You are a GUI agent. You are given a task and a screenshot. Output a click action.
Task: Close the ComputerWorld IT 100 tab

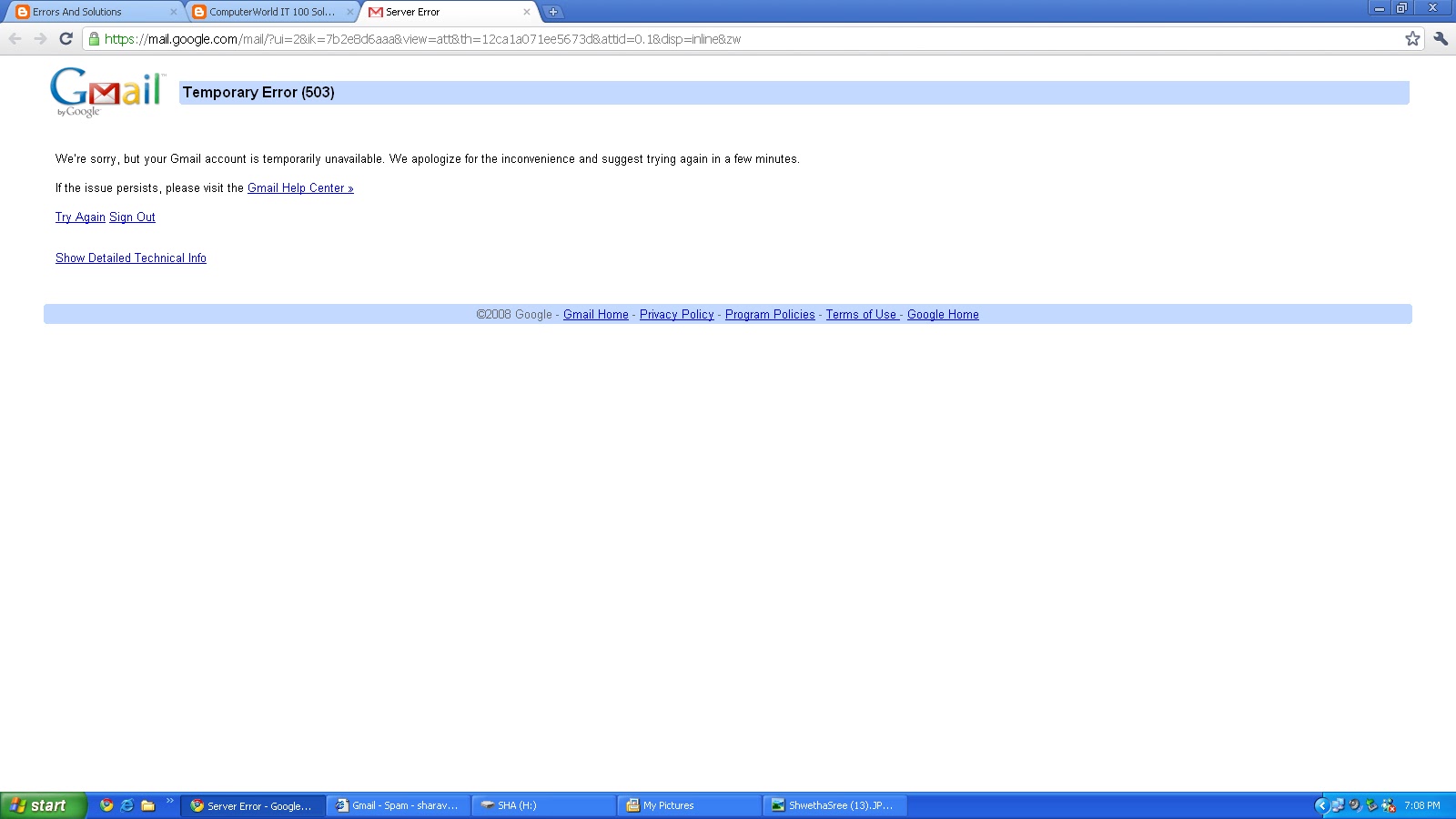coord(350,12)
